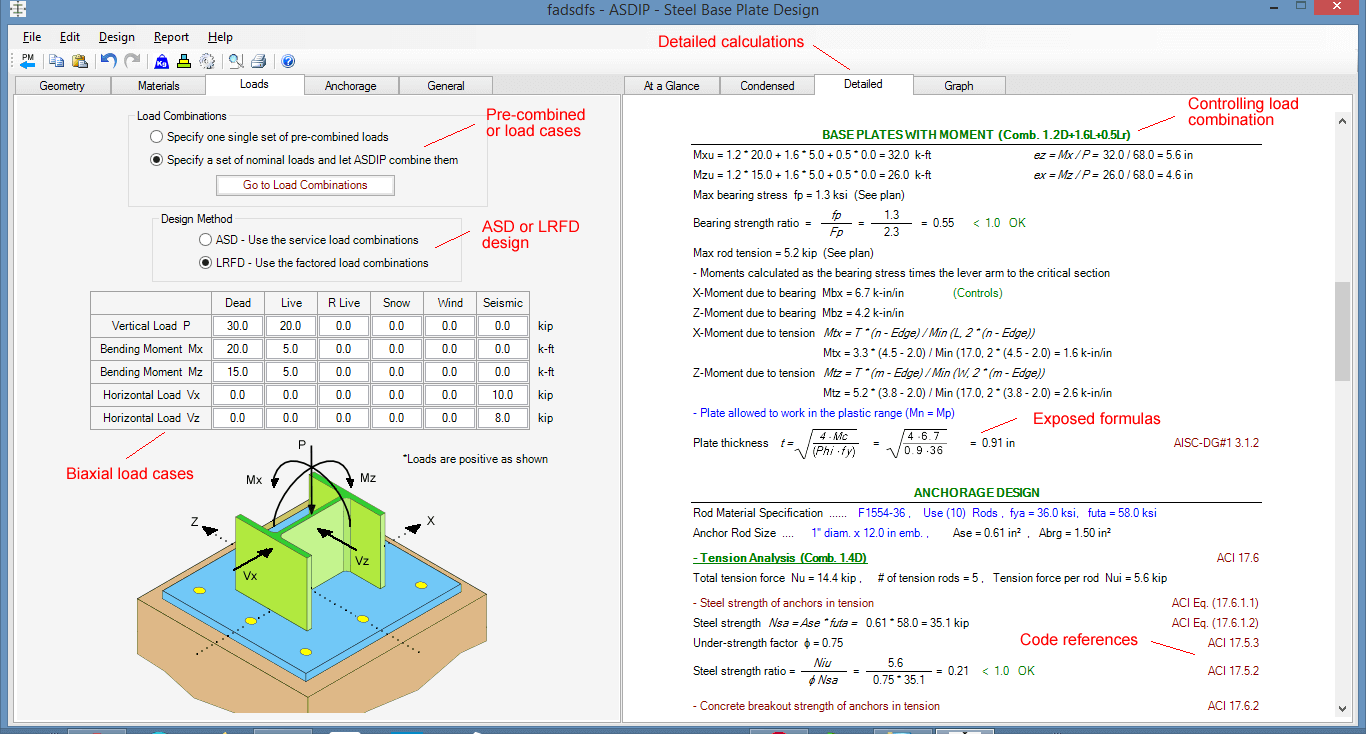Image resolution: width=1366 pixels, height=734 pixels.
Task: Switch to the General tab
Action: [446, 86]
